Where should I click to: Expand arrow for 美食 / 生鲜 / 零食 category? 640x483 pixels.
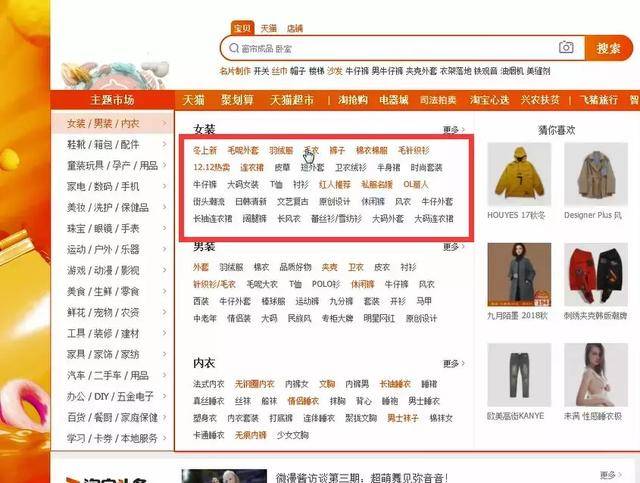pos(164,292)
